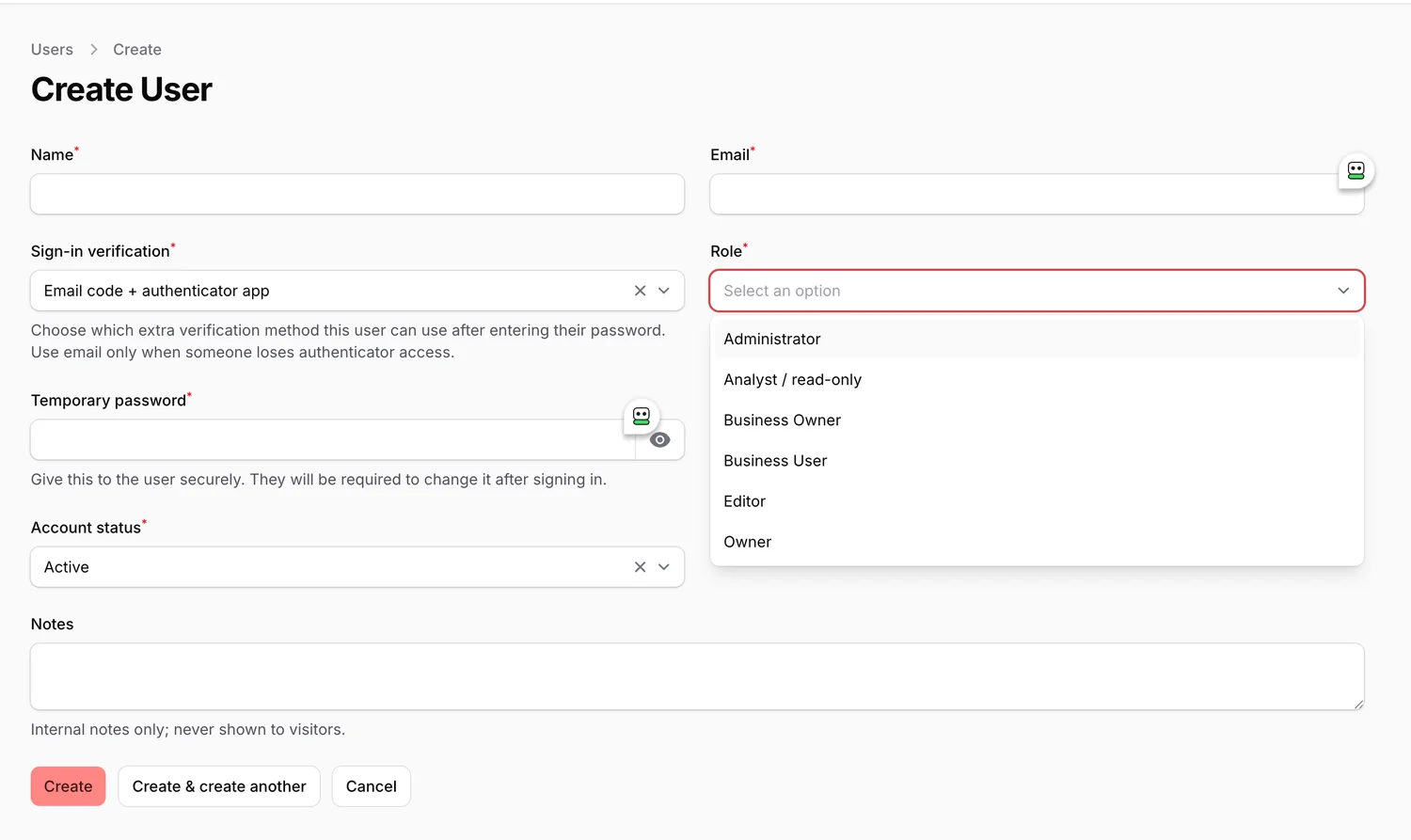Click 'Internal notes only; never shown to visitors.' text
This screenshot has height=840, width=1411.
pos(188,729)
